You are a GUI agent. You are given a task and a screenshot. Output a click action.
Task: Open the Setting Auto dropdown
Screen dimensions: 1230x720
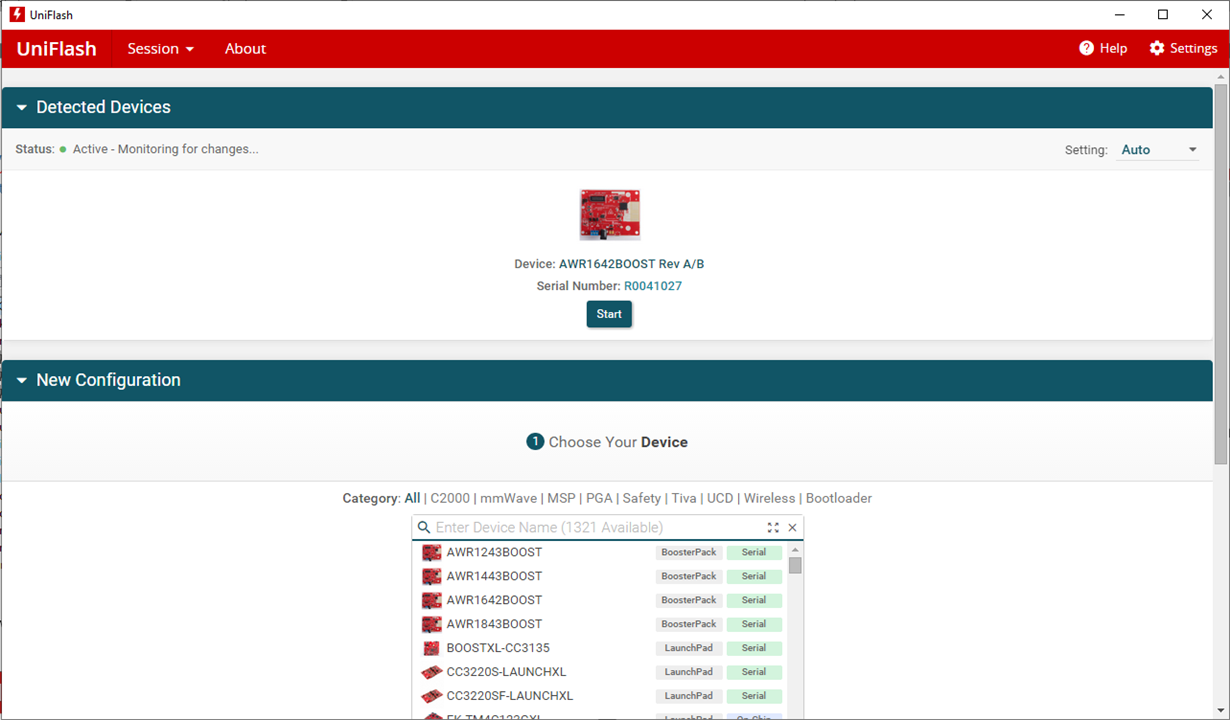click(1158, 150)
